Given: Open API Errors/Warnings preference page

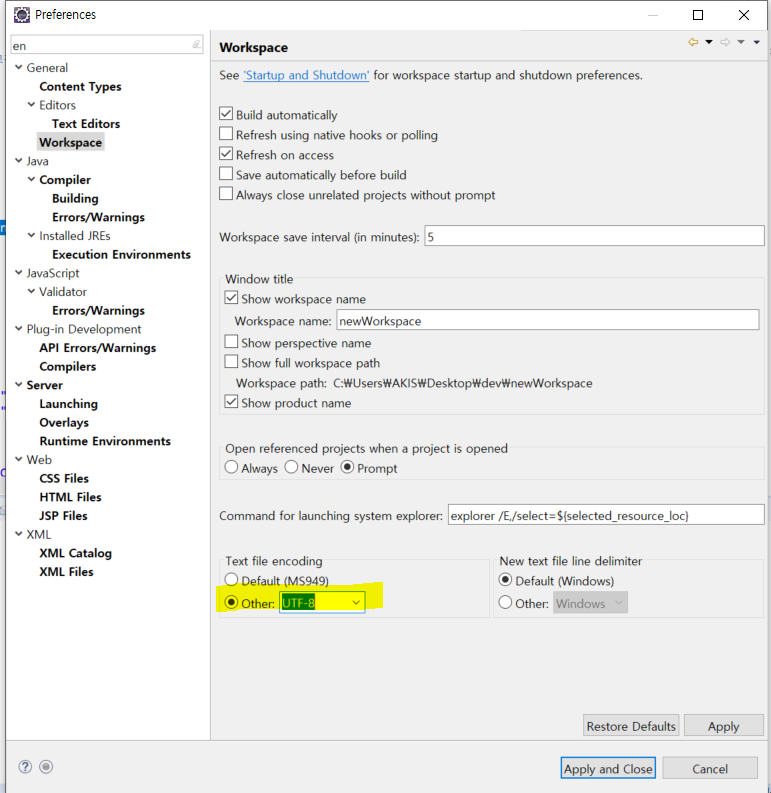Looking at the screenshot, I should 98,348.
